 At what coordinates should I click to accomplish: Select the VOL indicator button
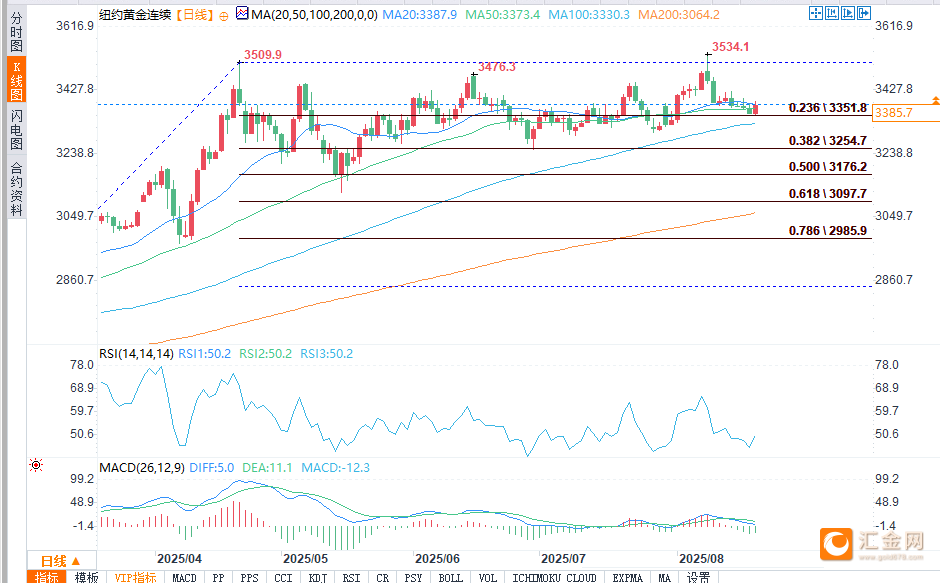pos(487,577)
